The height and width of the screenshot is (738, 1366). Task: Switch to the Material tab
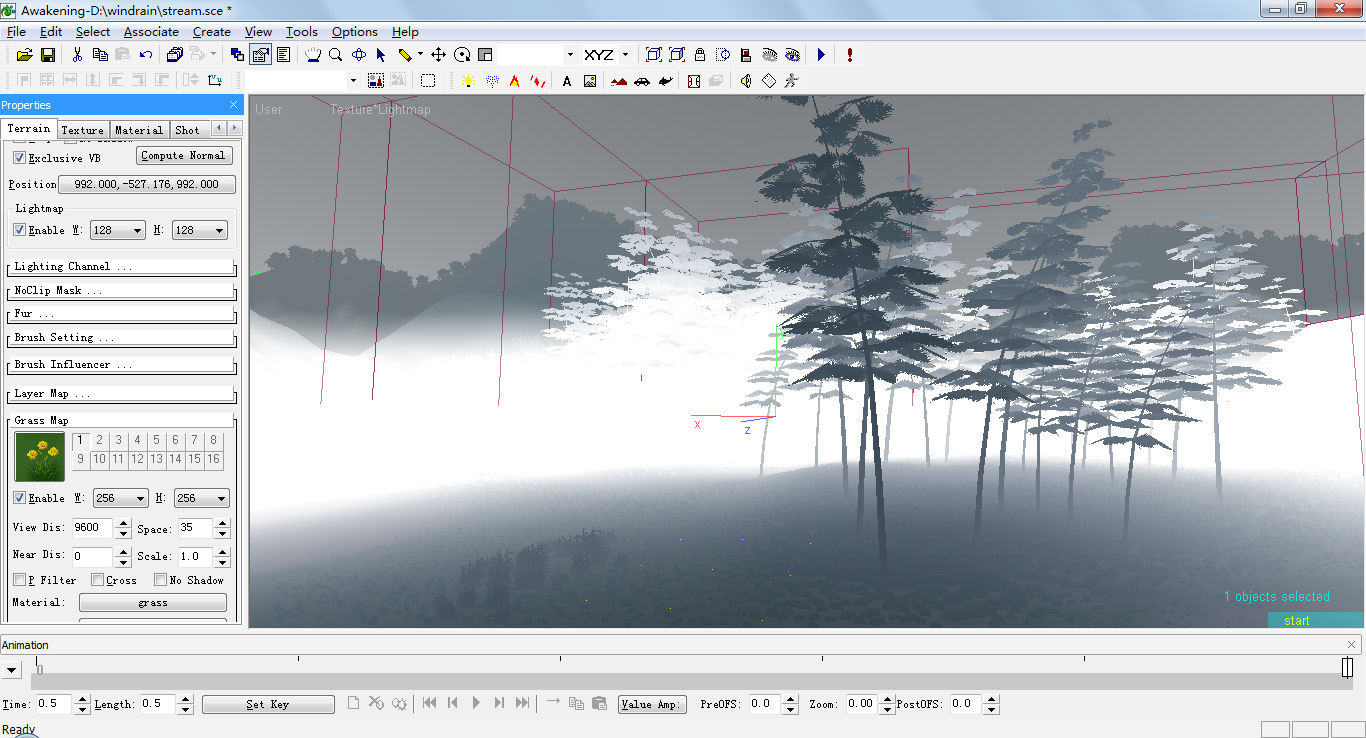138,129
